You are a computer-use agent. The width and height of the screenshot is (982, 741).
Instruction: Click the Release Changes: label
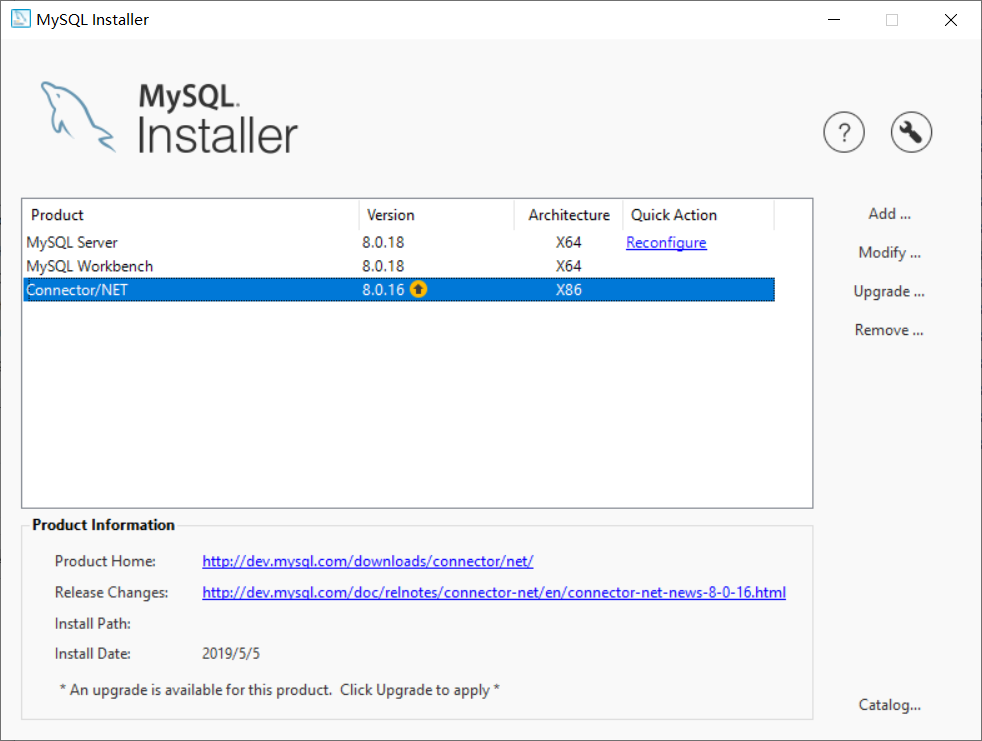[111, 593]
